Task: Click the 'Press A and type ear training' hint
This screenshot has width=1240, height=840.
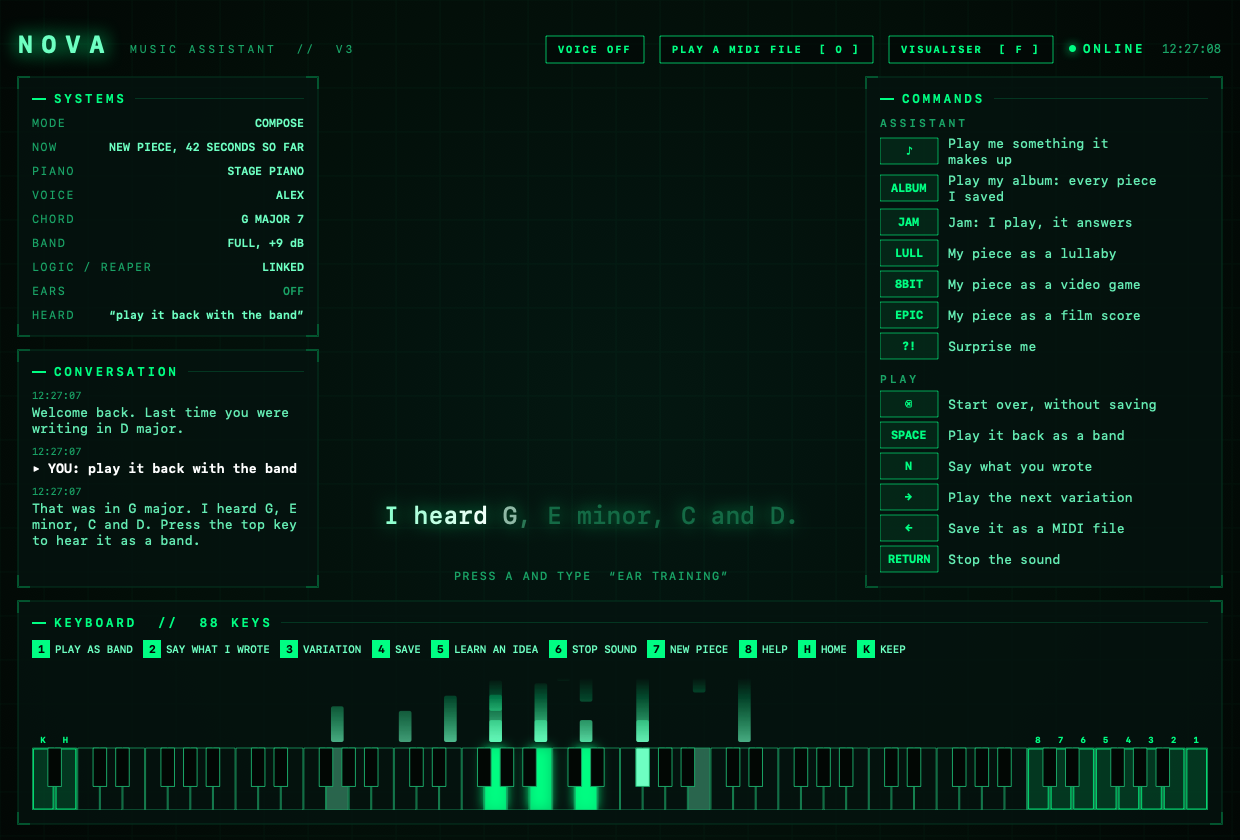Action: click(591, 576)
